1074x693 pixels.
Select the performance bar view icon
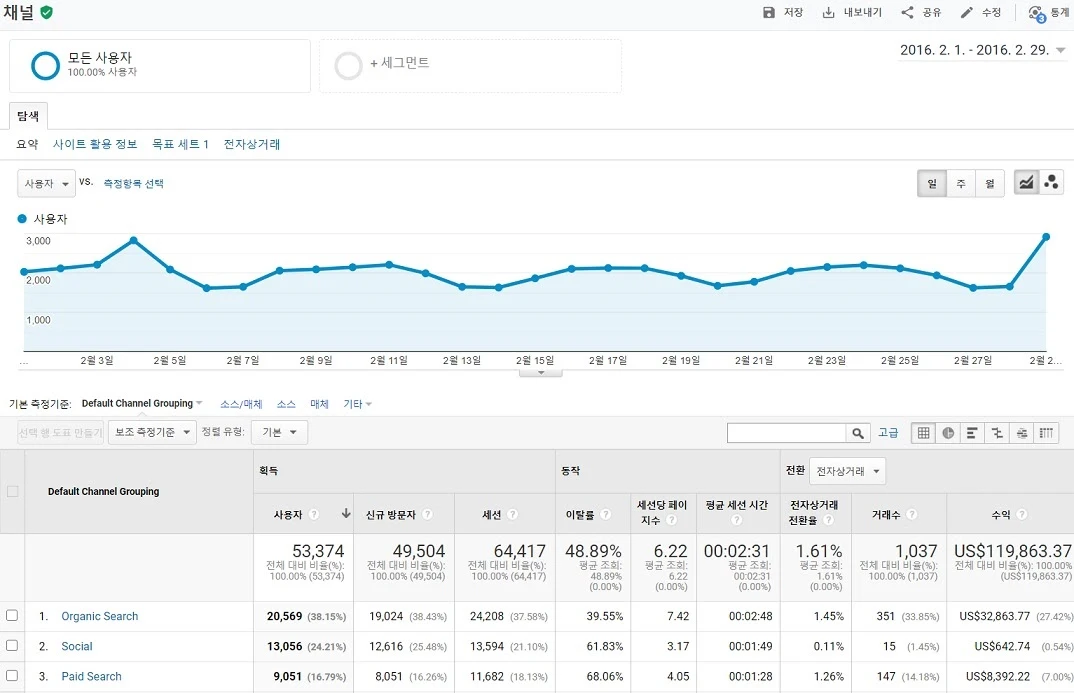972,433
